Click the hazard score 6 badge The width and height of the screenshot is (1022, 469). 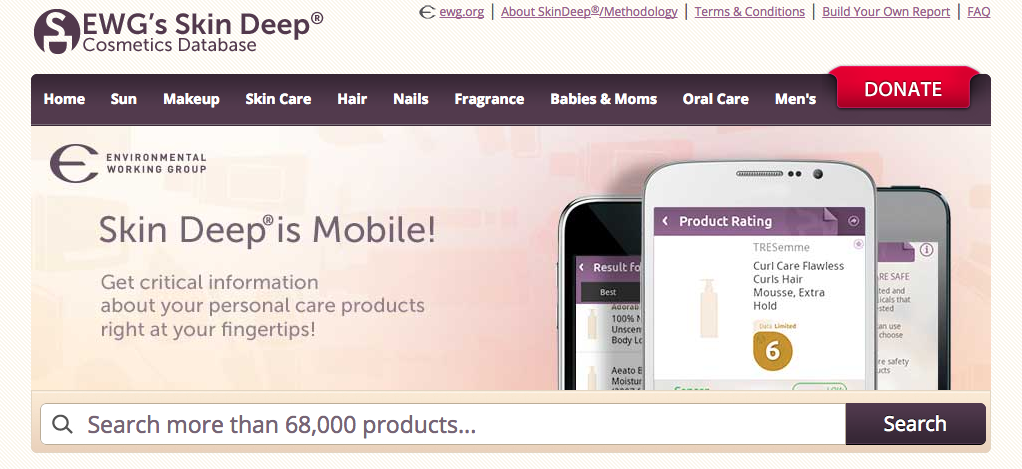pos(772,350)
